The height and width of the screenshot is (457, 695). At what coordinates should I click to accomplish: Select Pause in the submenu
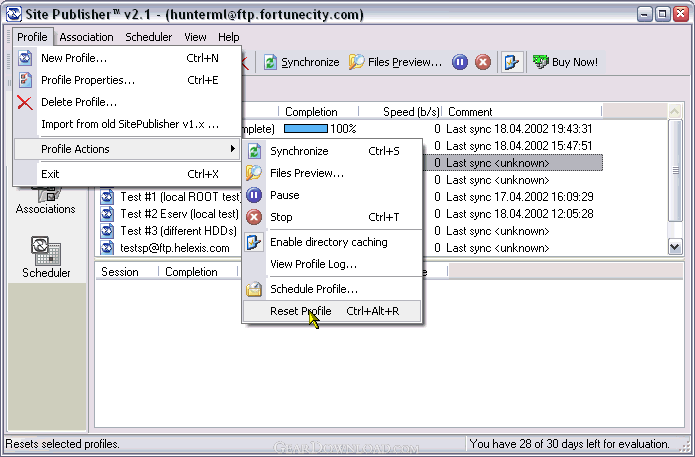coord(332,195)
